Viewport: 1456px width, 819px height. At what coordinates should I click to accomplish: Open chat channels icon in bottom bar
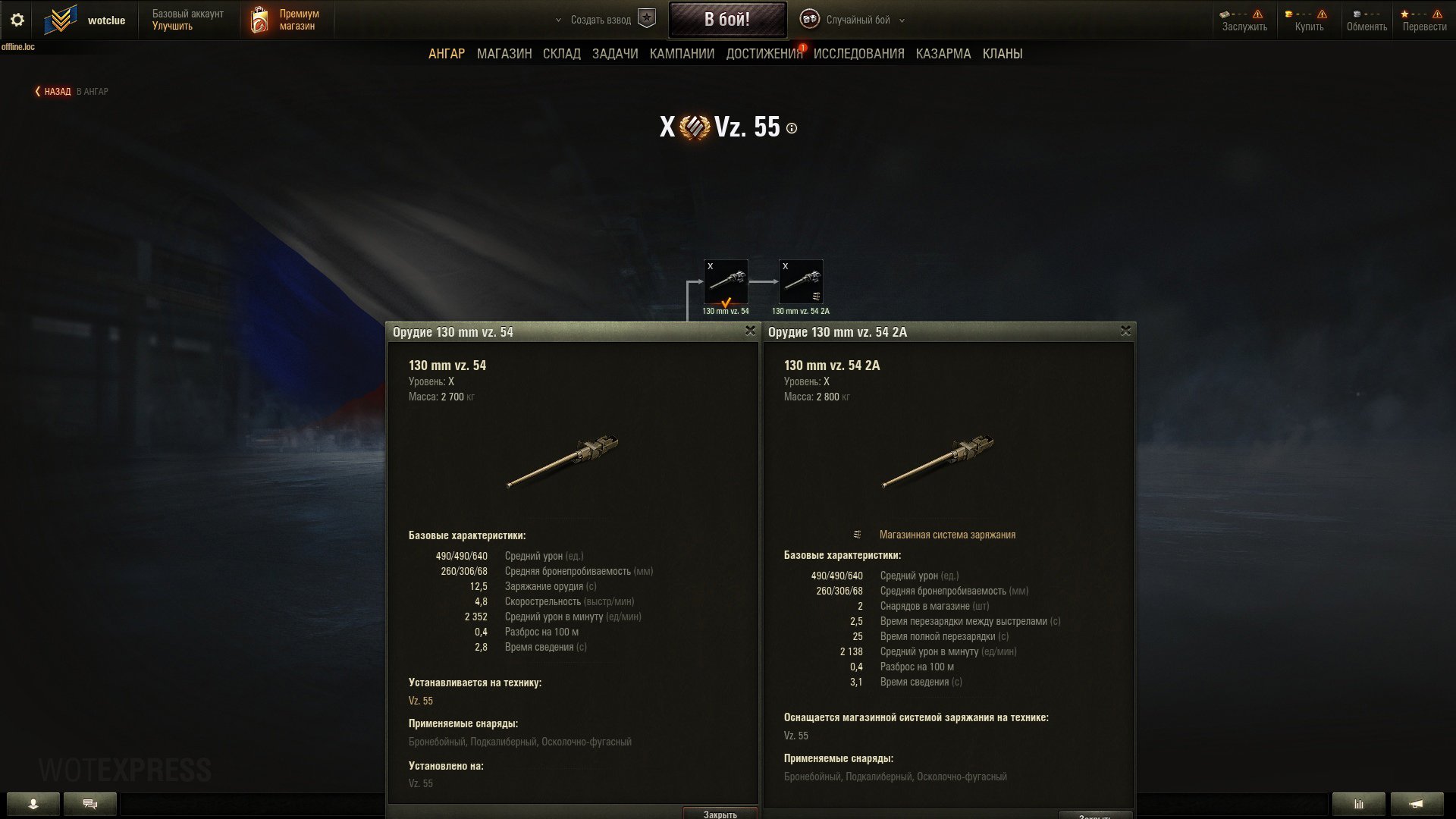point(90,804)
